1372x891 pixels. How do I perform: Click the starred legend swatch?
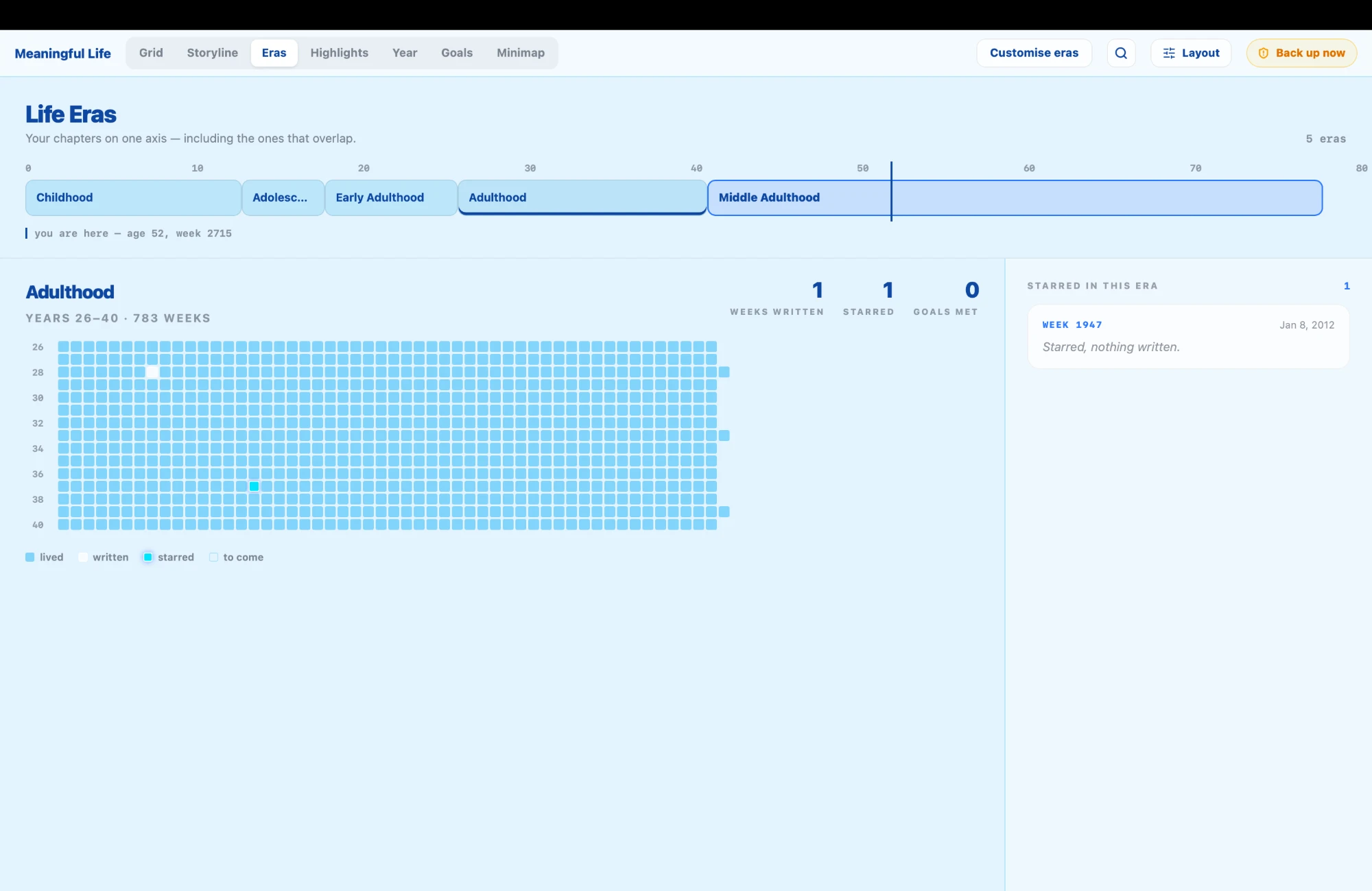[147, 557]
